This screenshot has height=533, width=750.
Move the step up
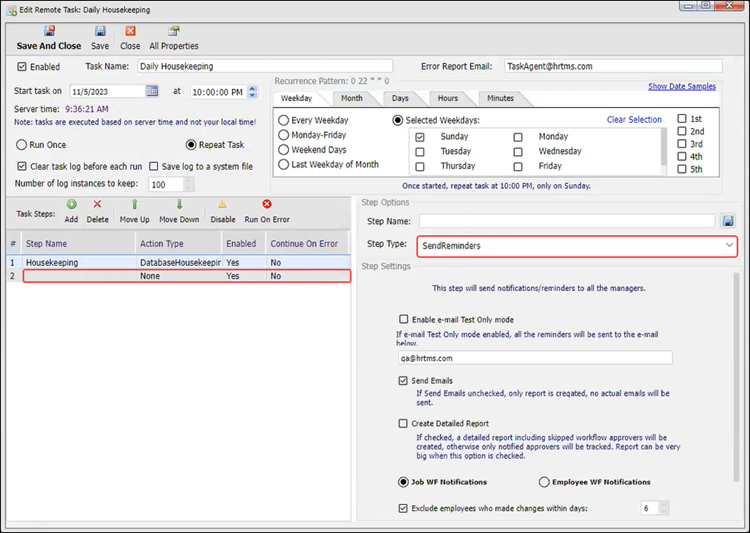[x=134, y=205]
